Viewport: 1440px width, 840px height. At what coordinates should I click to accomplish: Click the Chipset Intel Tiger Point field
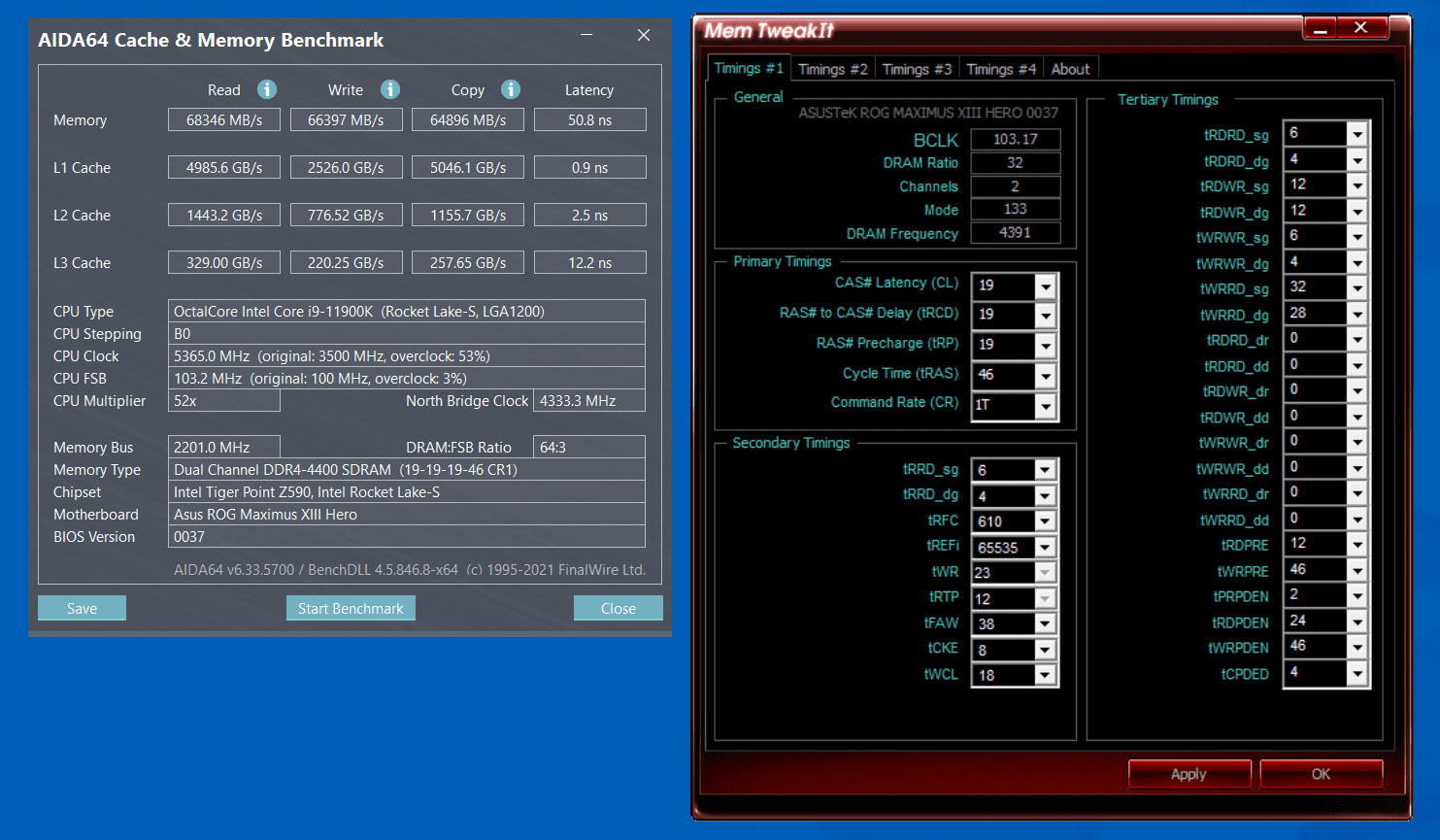click(x=407, y=491)
